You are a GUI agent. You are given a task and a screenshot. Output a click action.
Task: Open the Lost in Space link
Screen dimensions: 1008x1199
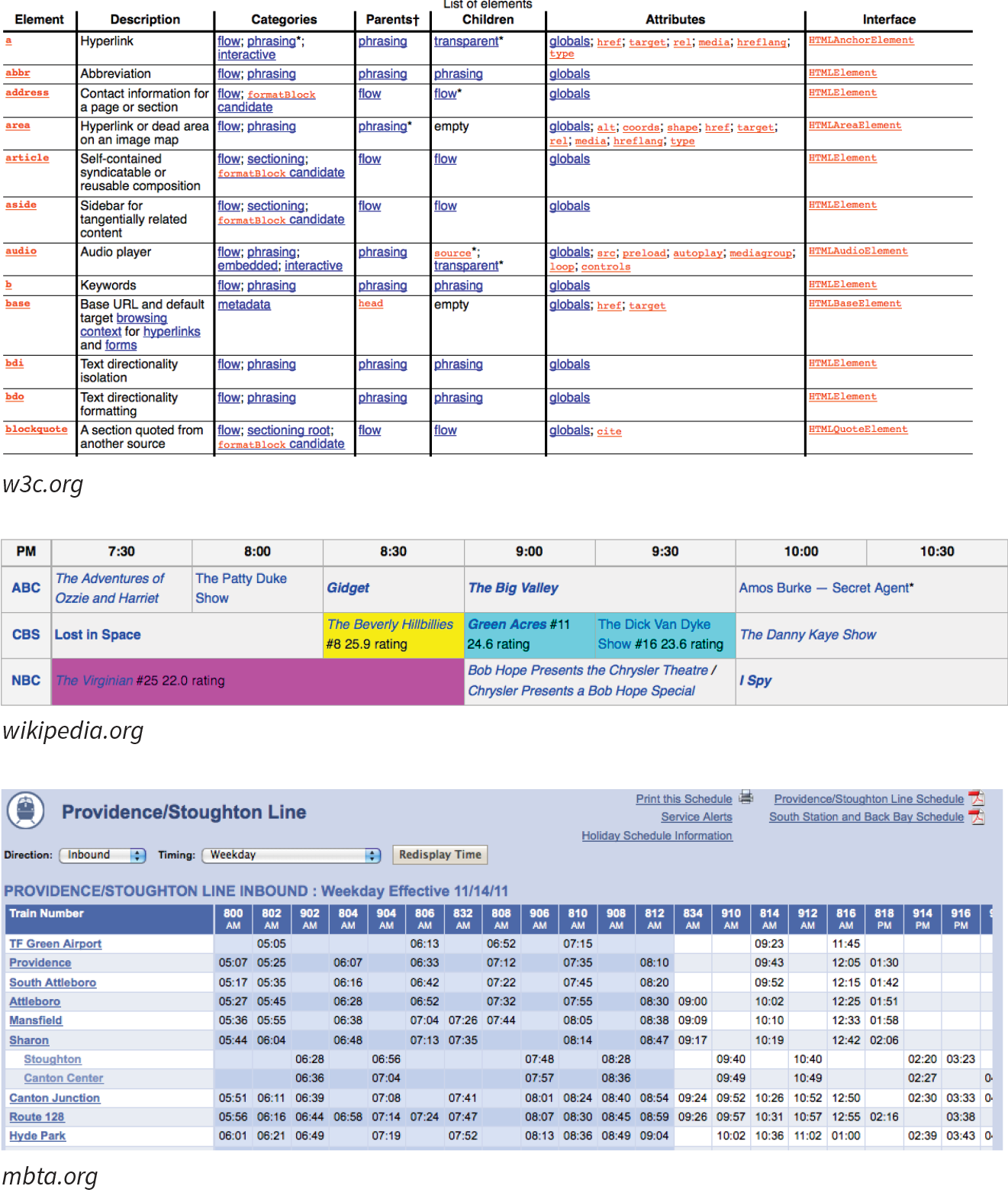[98, 635]
